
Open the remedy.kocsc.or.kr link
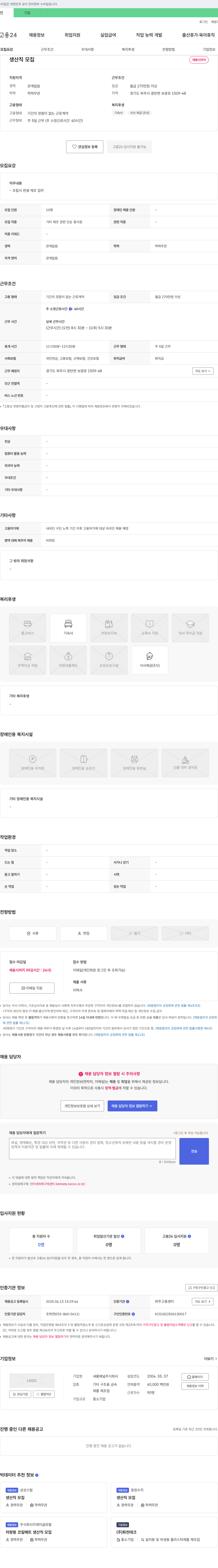point(58,1184)
